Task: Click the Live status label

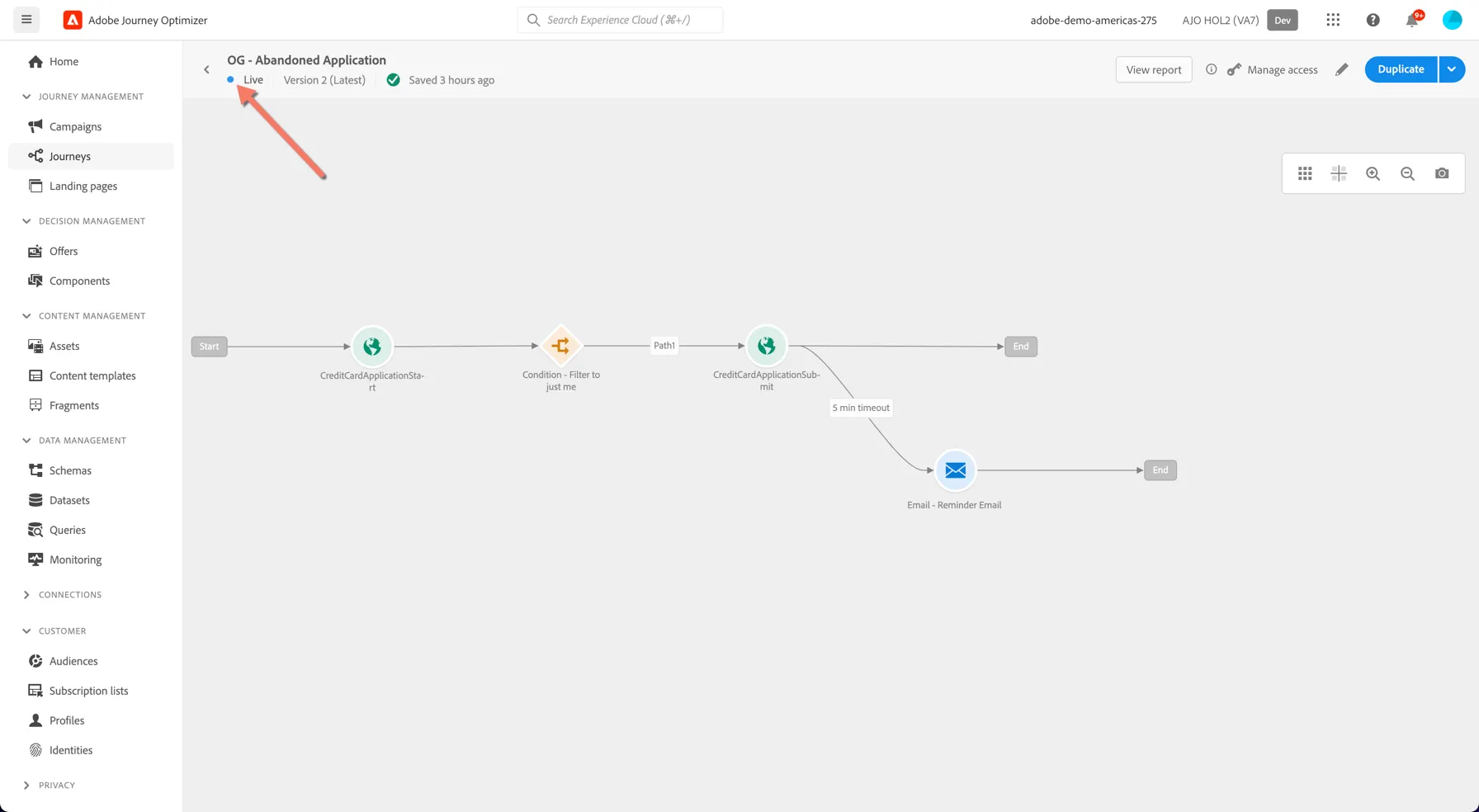Action: coord(253,80)
